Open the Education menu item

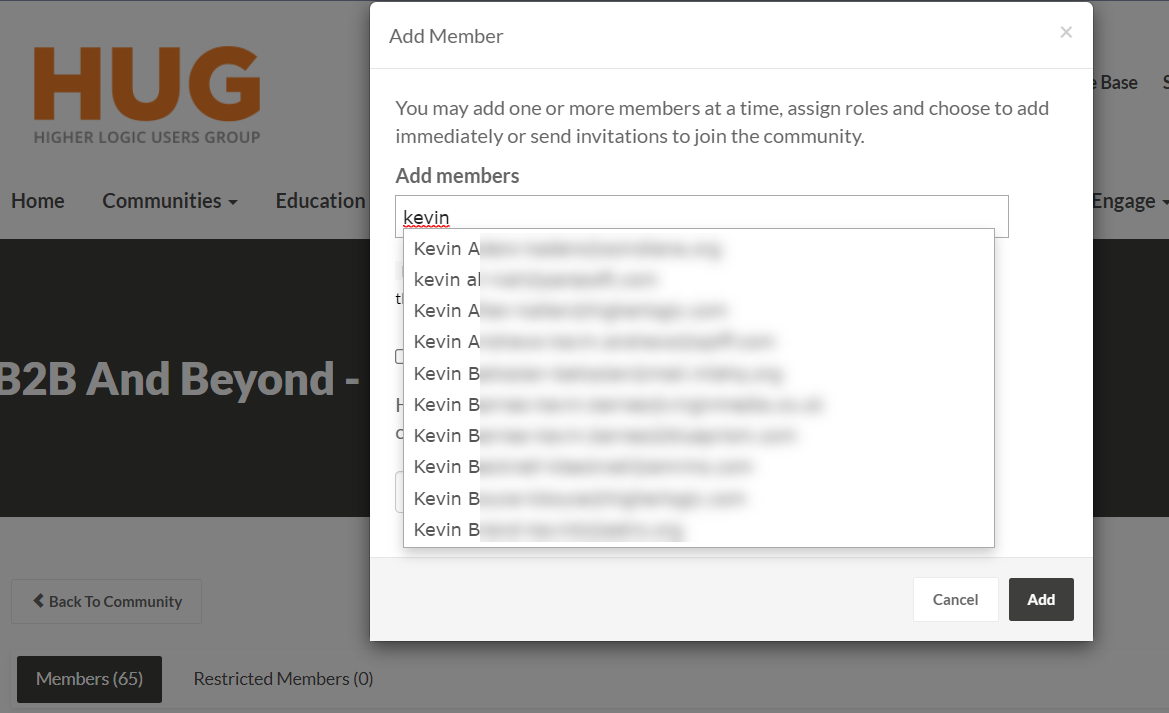pyautogui.click(x=321, y=201)
